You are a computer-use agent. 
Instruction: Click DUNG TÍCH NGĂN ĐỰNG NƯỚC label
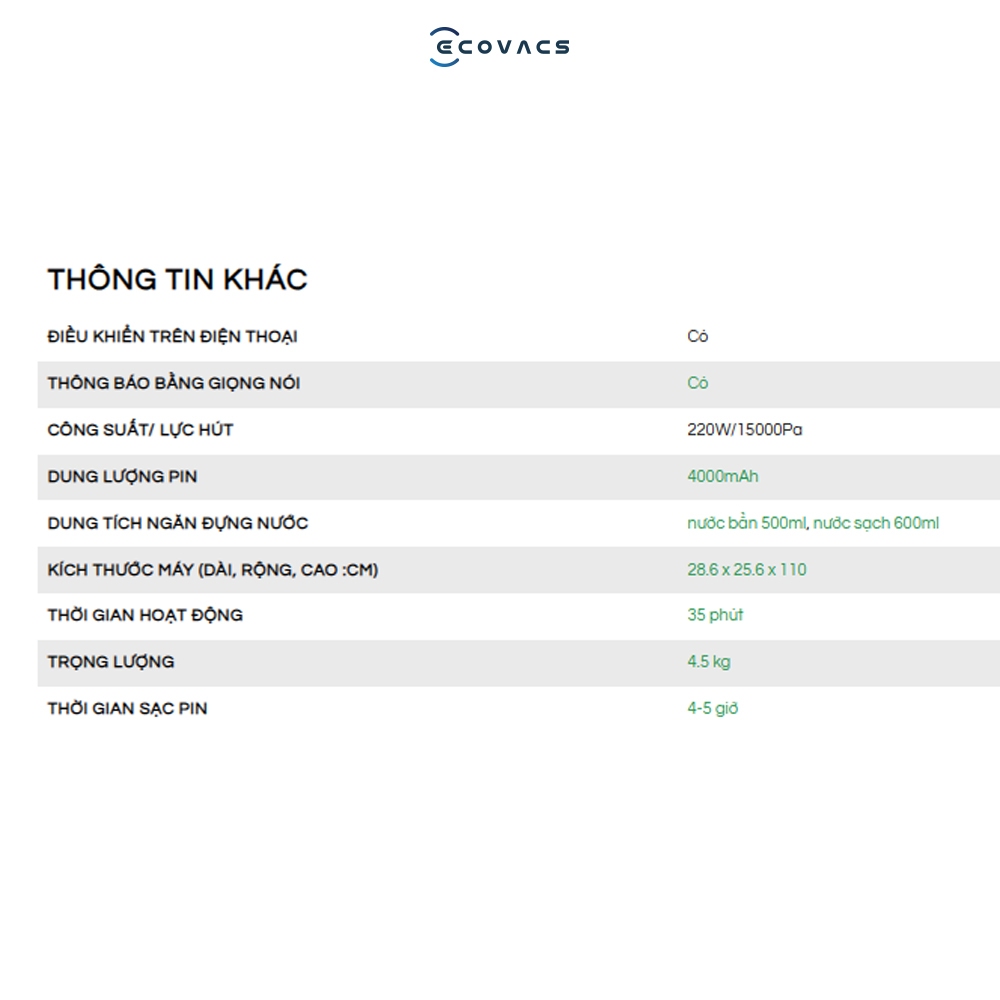(178, 523)
